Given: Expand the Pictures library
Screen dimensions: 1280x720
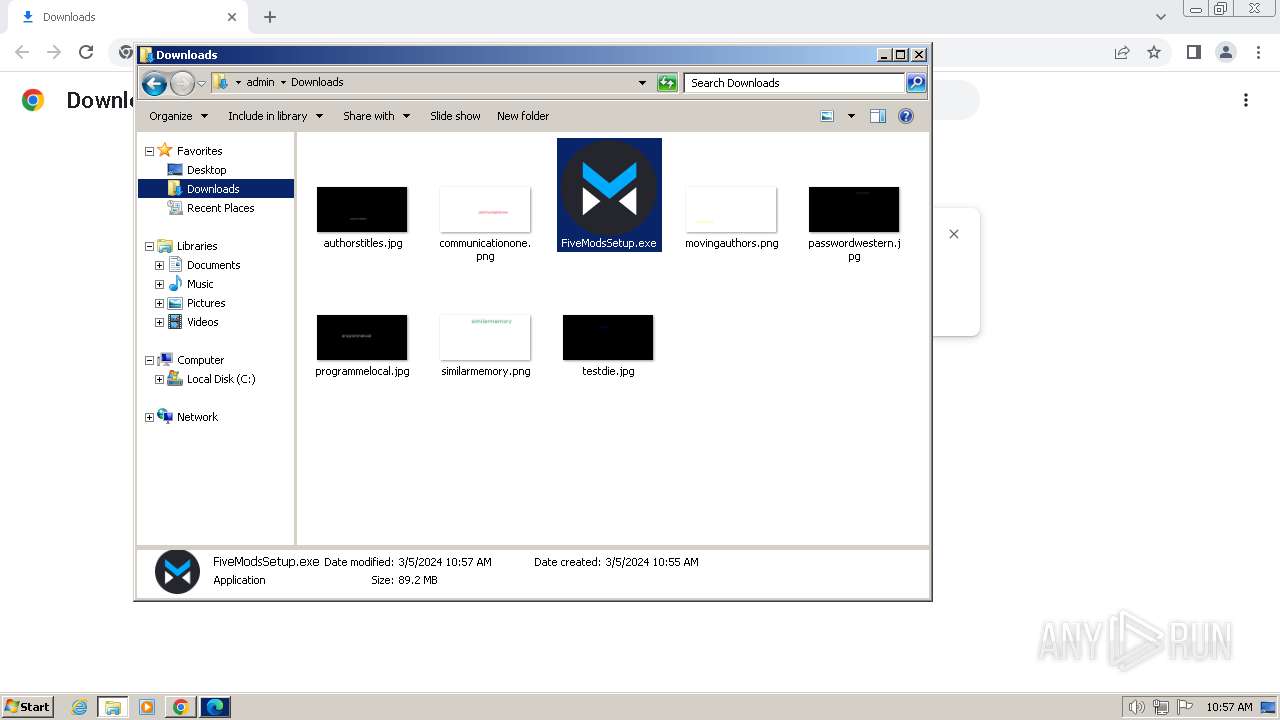Looking at the screenshot, I should click(x=159, y=303).
